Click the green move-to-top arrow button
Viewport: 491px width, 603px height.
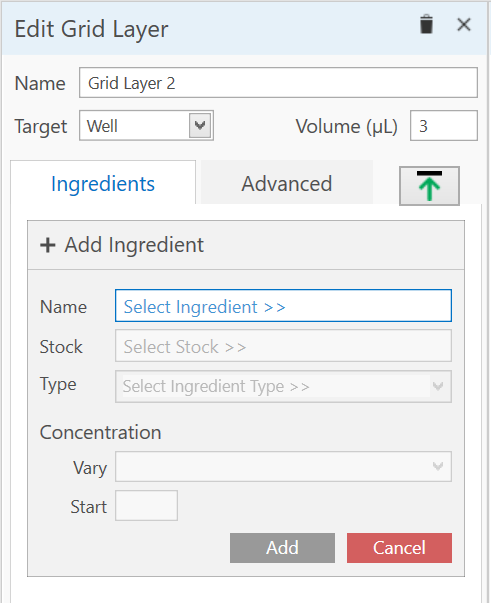pos(429,186)
